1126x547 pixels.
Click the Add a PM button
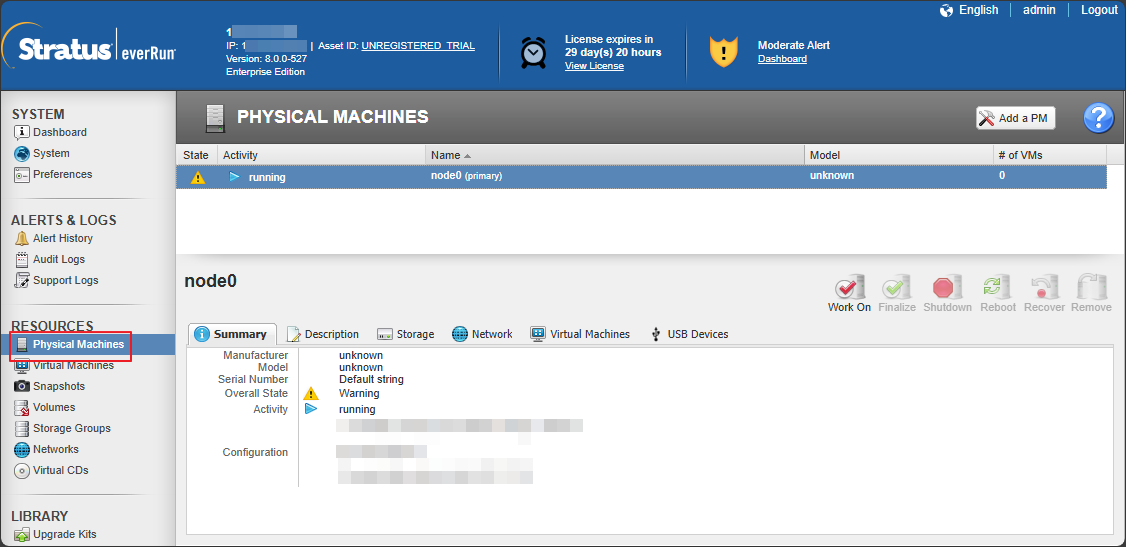[1015, 118]
